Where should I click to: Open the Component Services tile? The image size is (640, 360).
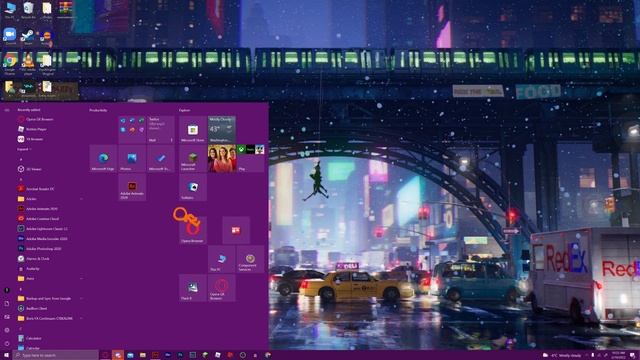(x=250, y=259)
